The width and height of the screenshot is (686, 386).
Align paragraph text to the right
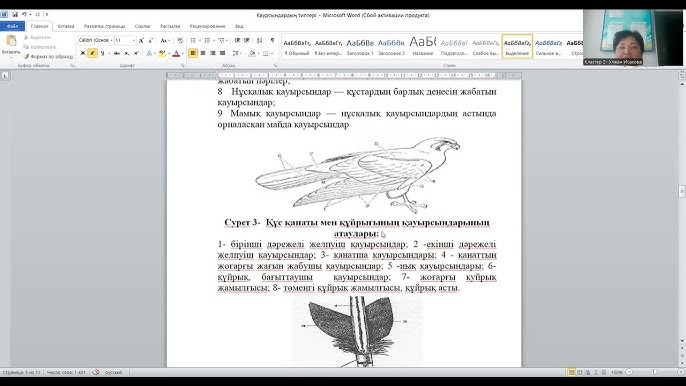[213, 53]
